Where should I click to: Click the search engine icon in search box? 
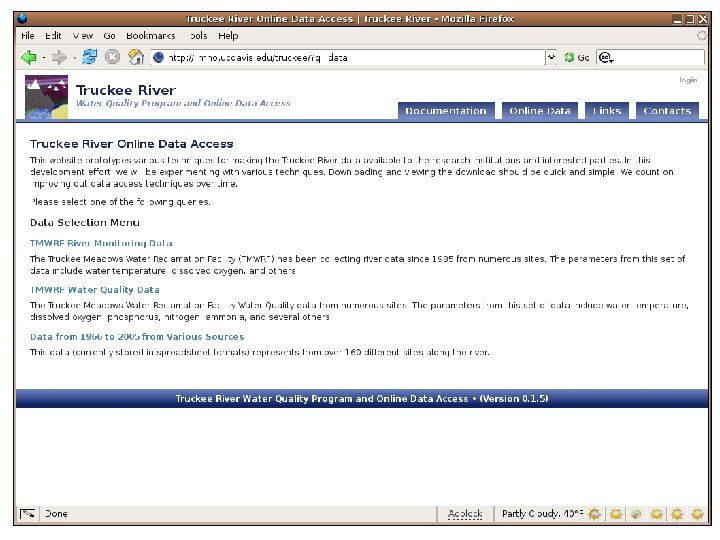pyautogui.click(x=606, y=57)
